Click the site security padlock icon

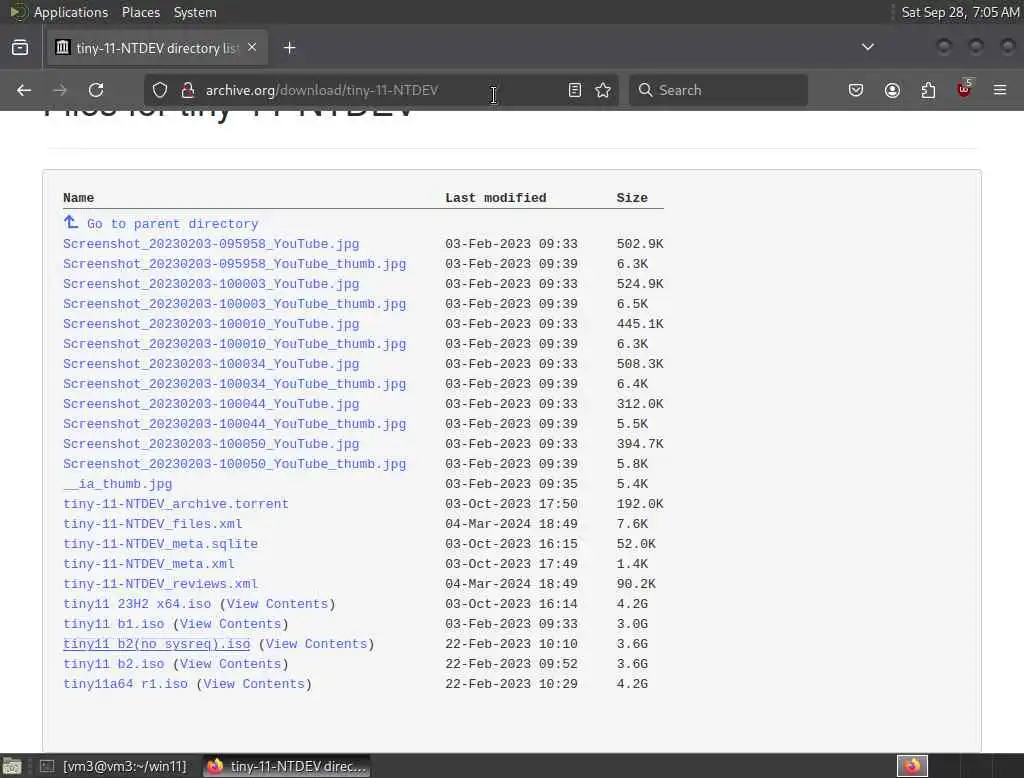point(188,90)
